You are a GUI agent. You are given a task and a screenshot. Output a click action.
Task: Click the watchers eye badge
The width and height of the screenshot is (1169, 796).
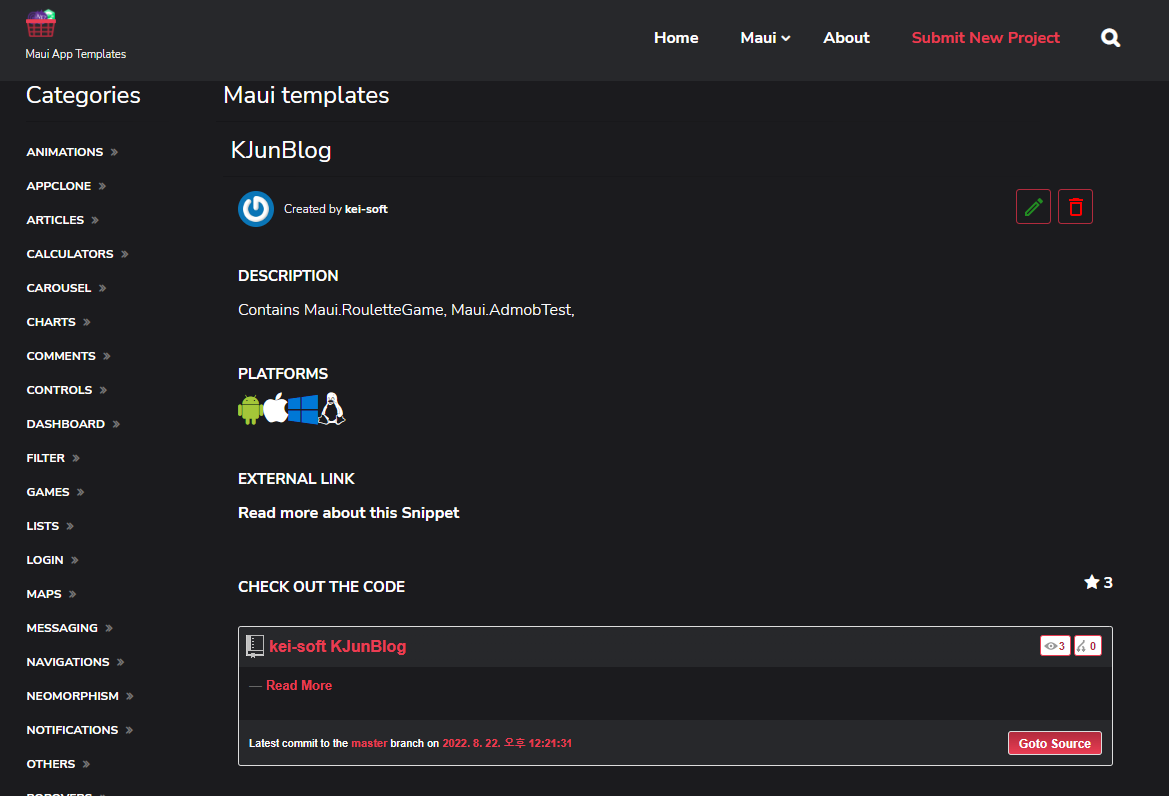1055,645
